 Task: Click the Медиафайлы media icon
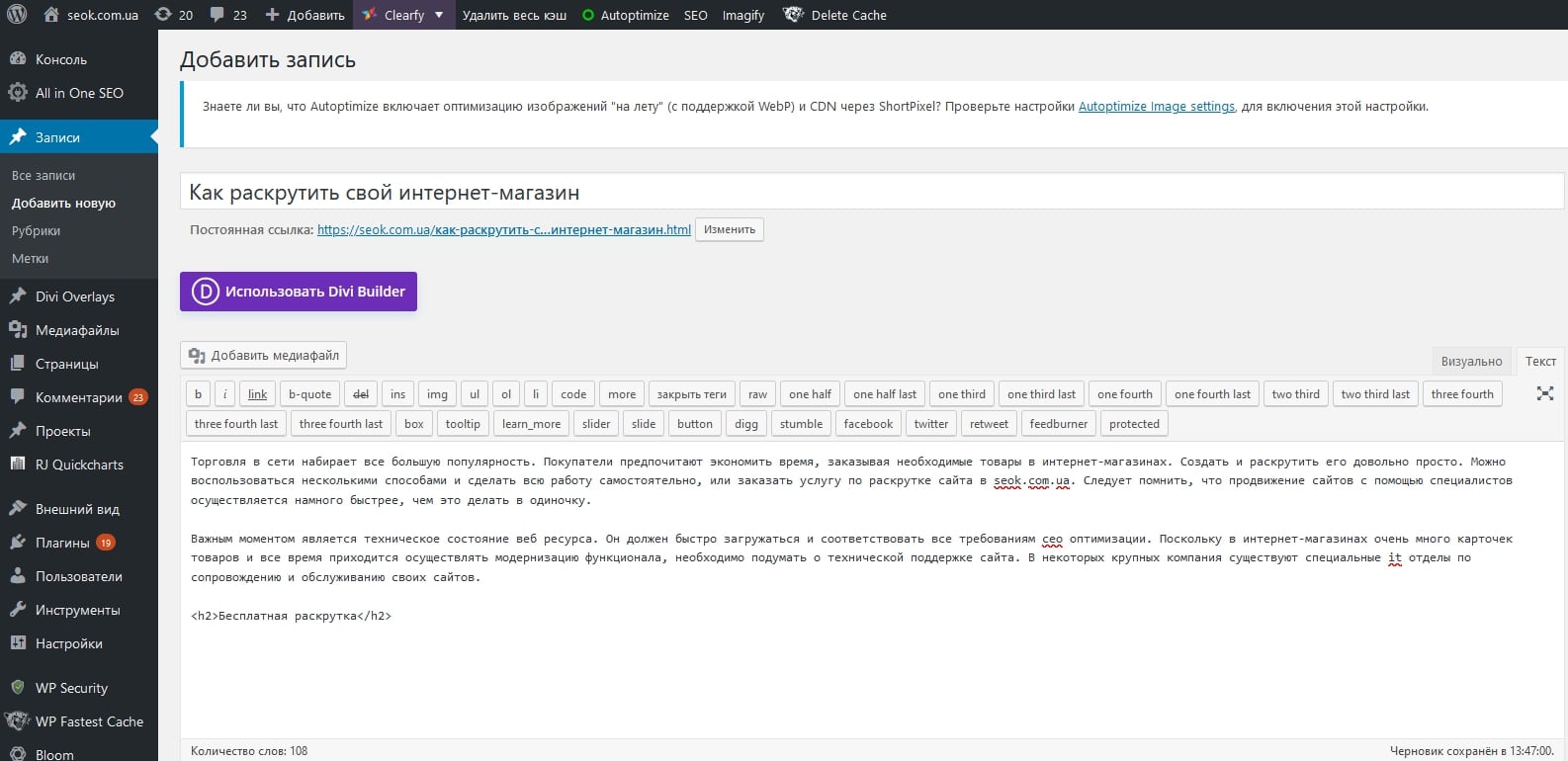point(18,330)
